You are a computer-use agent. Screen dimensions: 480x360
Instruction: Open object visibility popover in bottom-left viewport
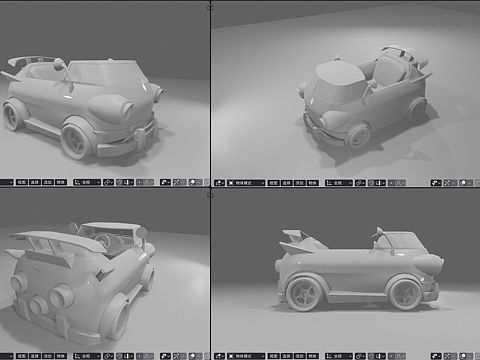click(165, 356)
